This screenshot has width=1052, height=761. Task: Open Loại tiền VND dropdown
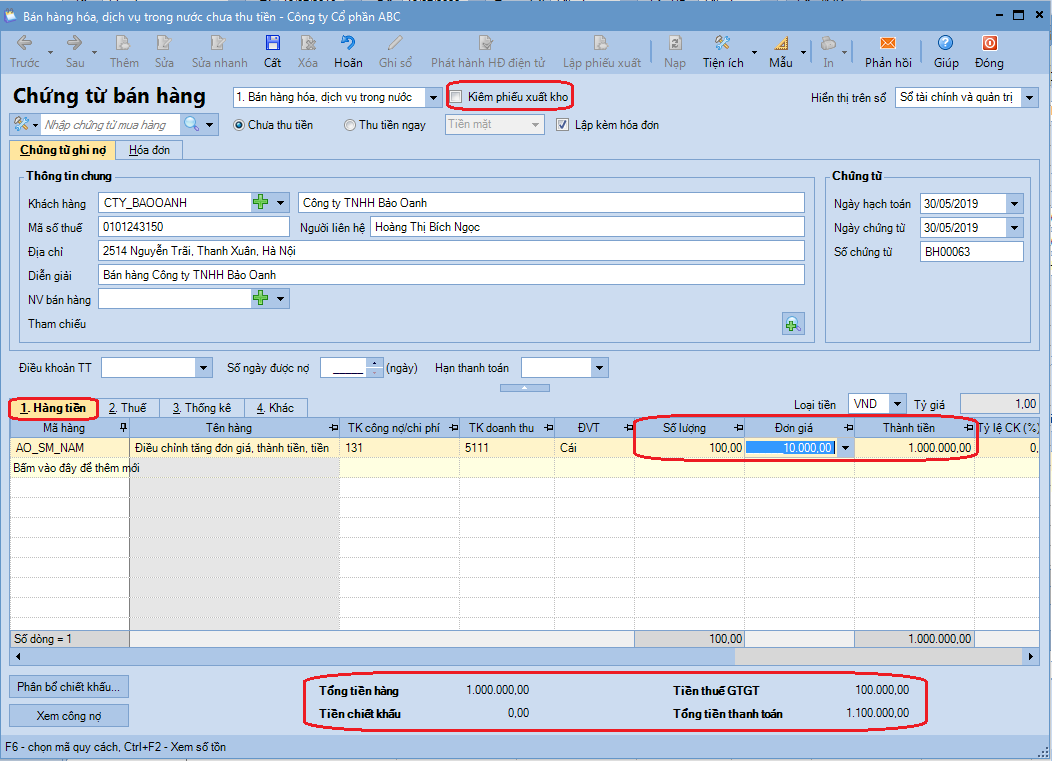click(898, 404)
